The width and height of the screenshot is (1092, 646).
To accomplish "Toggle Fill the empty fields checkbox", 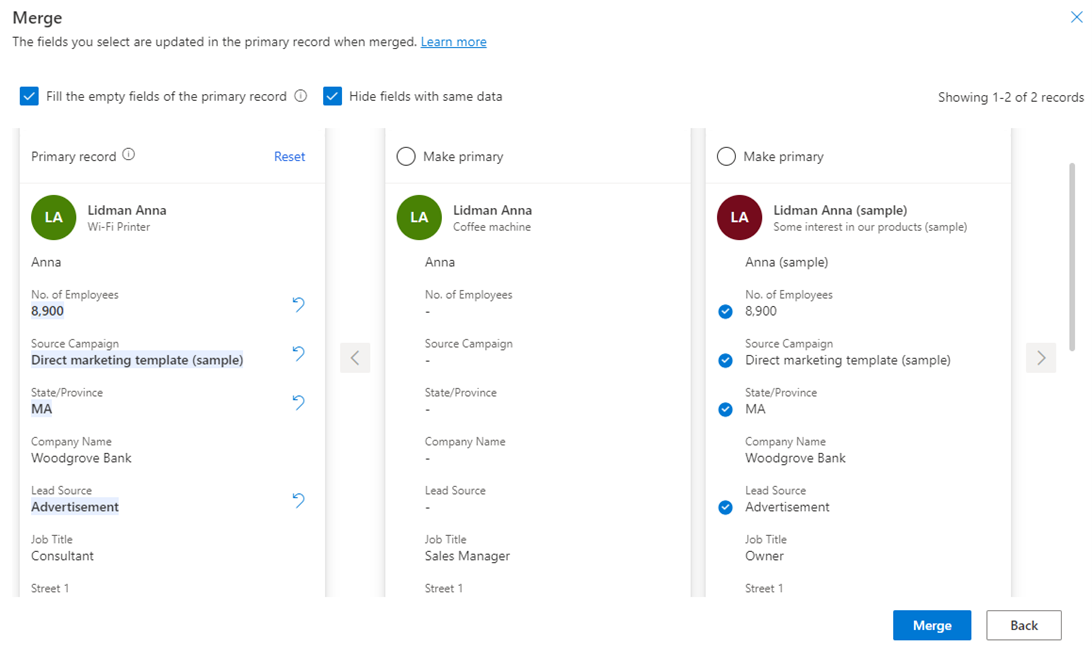I will pos(29,96).
